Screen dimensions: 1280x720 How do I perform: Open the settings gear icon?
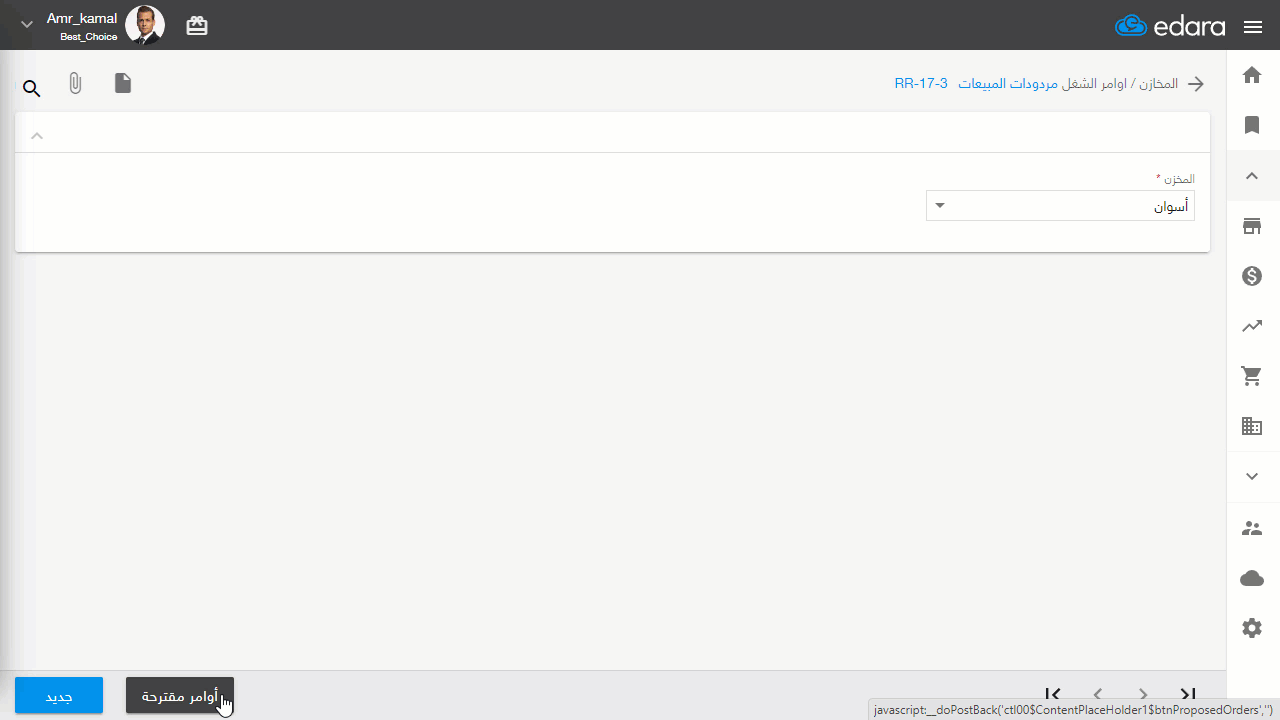click(1252, 628)
